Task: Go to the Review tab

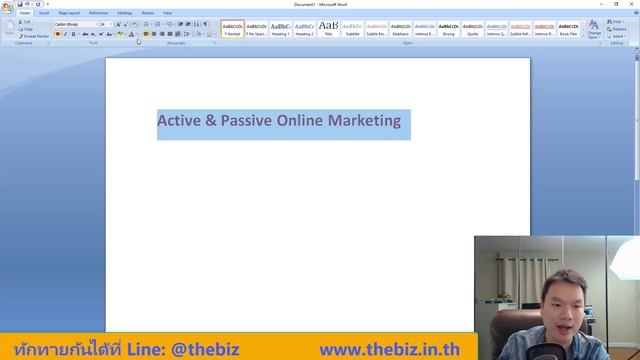Action: [x=148, y=13]
